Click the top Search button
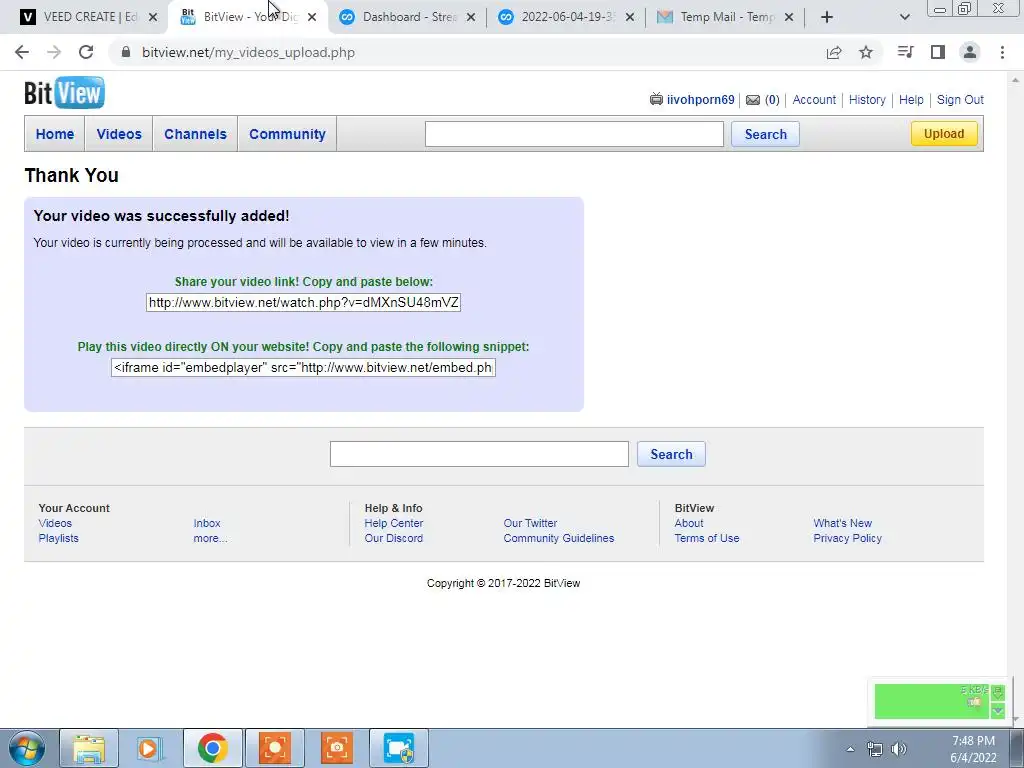The height and width of the screenshot is (768, 1024). pyautogui.click(x=765, y=134)
